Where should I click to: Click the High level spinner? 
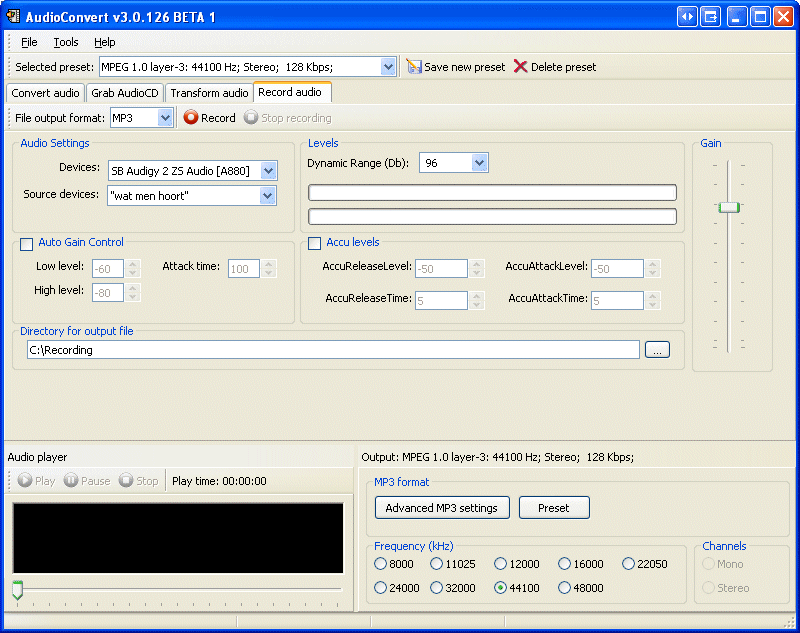[133, 292]
